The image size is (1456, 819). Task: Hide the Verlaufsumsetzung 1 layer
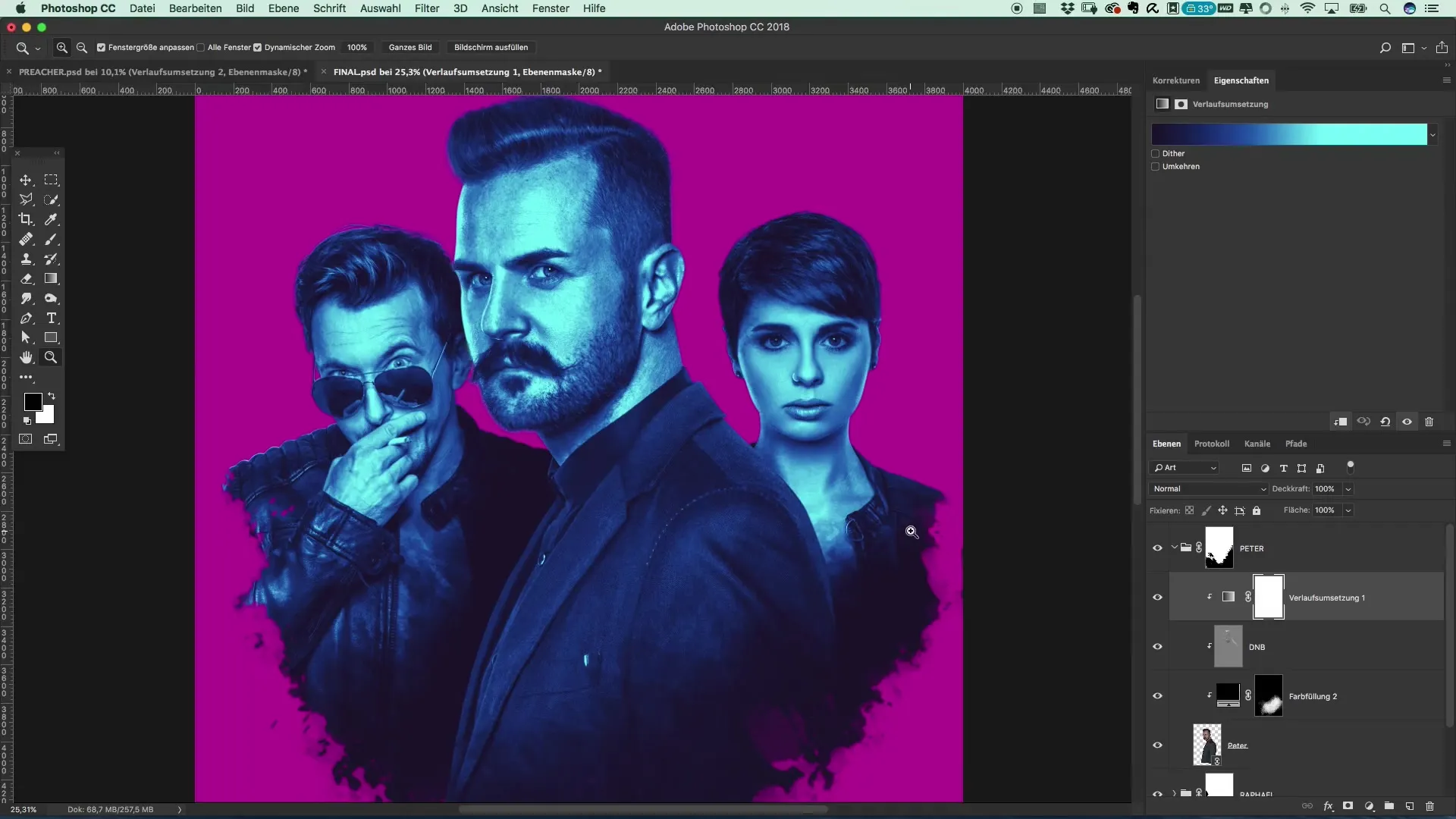[1157, 598]
